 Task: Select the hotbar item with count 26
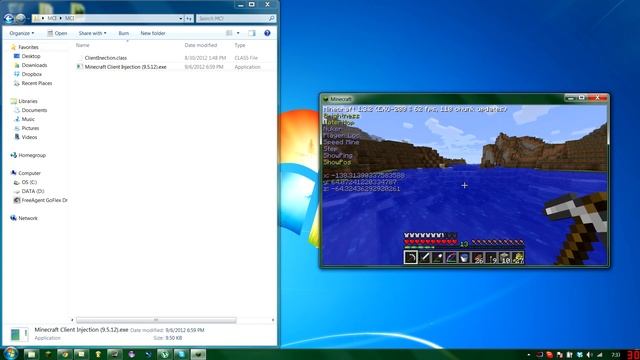tap(478, 257)
